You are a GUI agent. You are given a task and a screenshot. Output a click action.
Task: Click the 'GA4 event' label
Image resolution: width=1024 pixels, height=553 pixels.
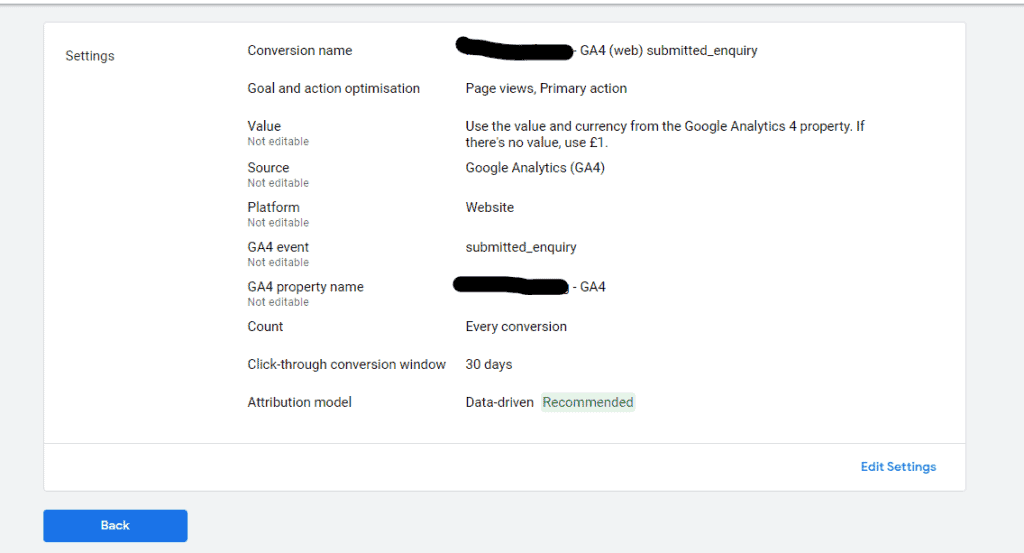(278, 247)
